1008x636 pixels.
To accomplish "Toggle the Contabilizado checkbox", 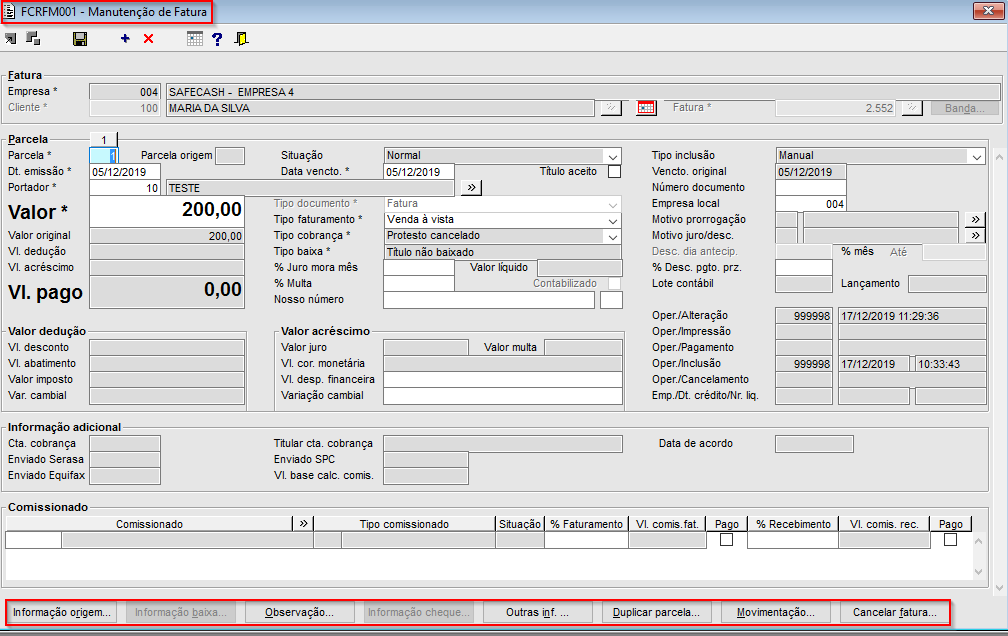I will [x=615, y=284].
